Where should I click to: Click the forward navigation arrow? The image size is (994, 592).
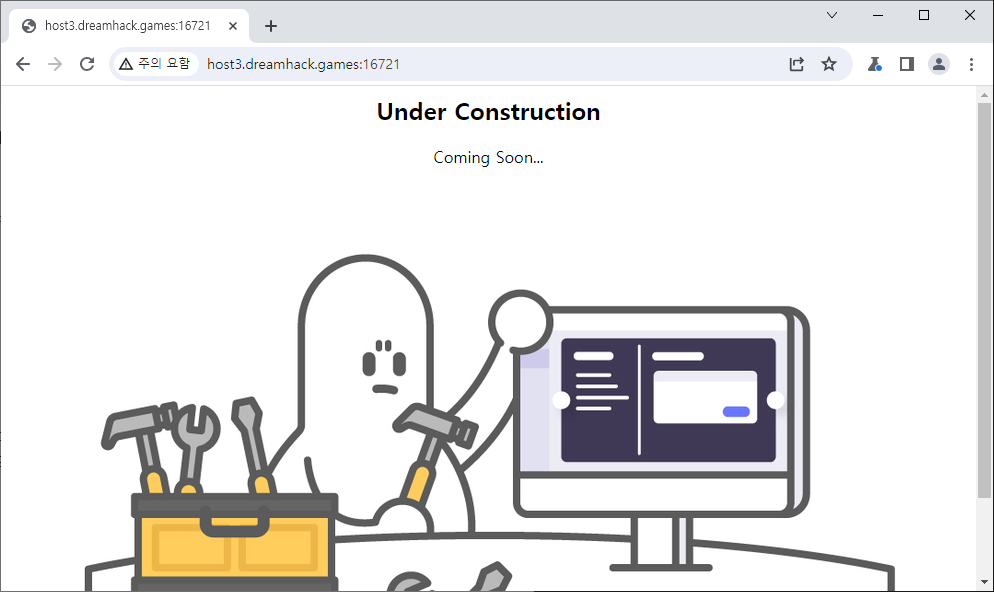click(55, 64)
